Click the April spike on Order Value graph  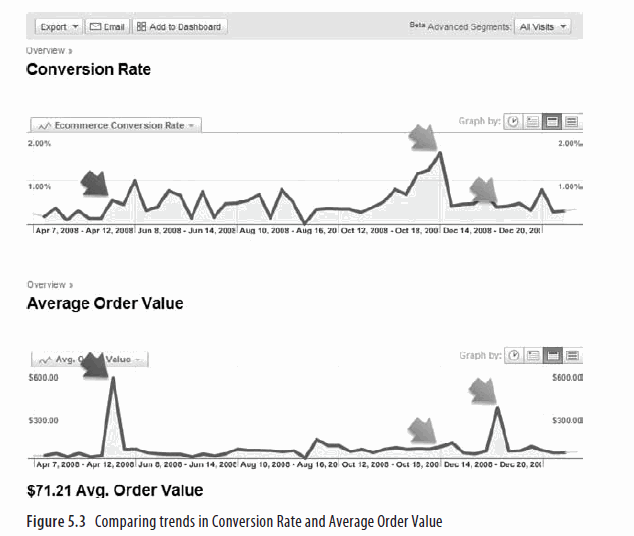click(112, 379)
